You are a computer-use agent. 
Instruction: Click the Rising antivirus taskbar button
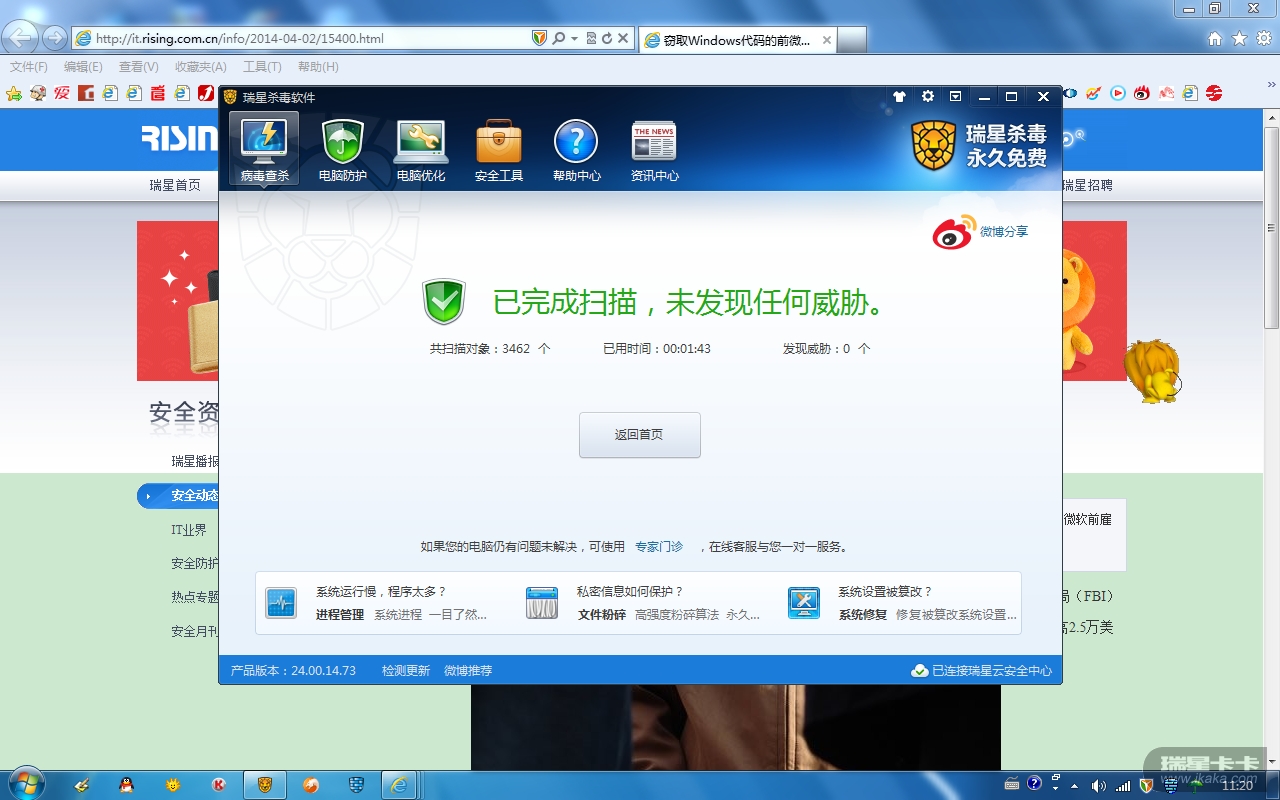click(x=264, y=785)
